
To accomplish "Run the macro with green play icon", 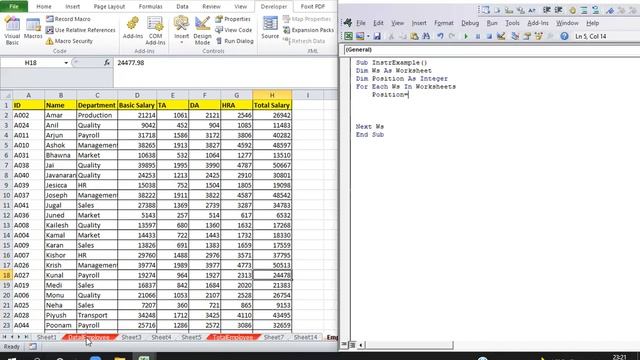I will pyautogui.click(x=466, y=36).
